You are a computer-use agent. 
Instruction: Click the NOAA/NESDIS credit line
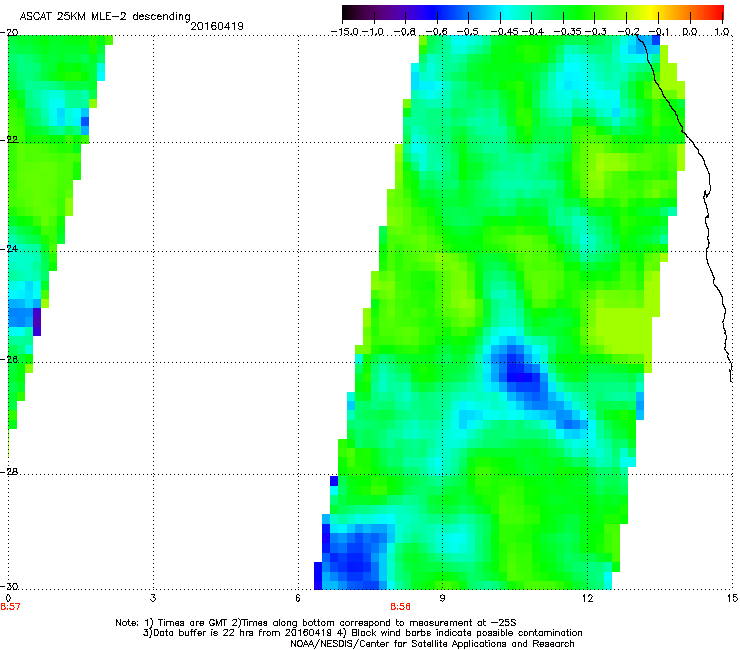(432, 644)
